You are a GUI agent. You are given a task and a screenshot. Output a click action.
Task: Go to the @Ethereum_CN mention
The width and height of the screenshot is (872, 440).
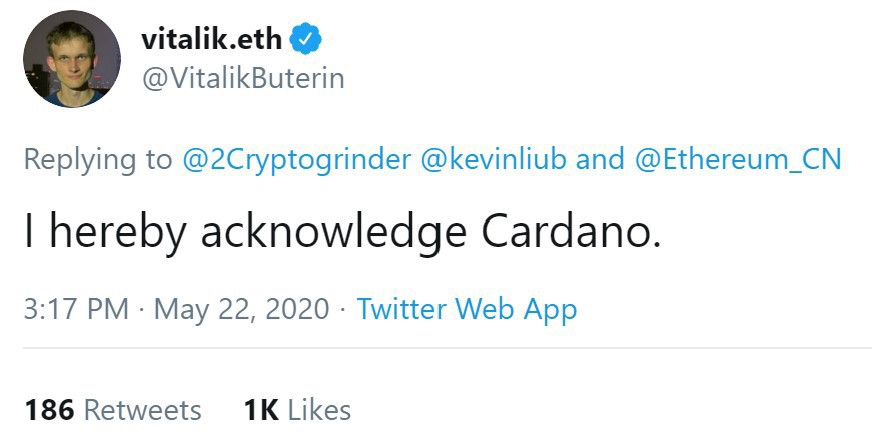click(x=738, y=160)
